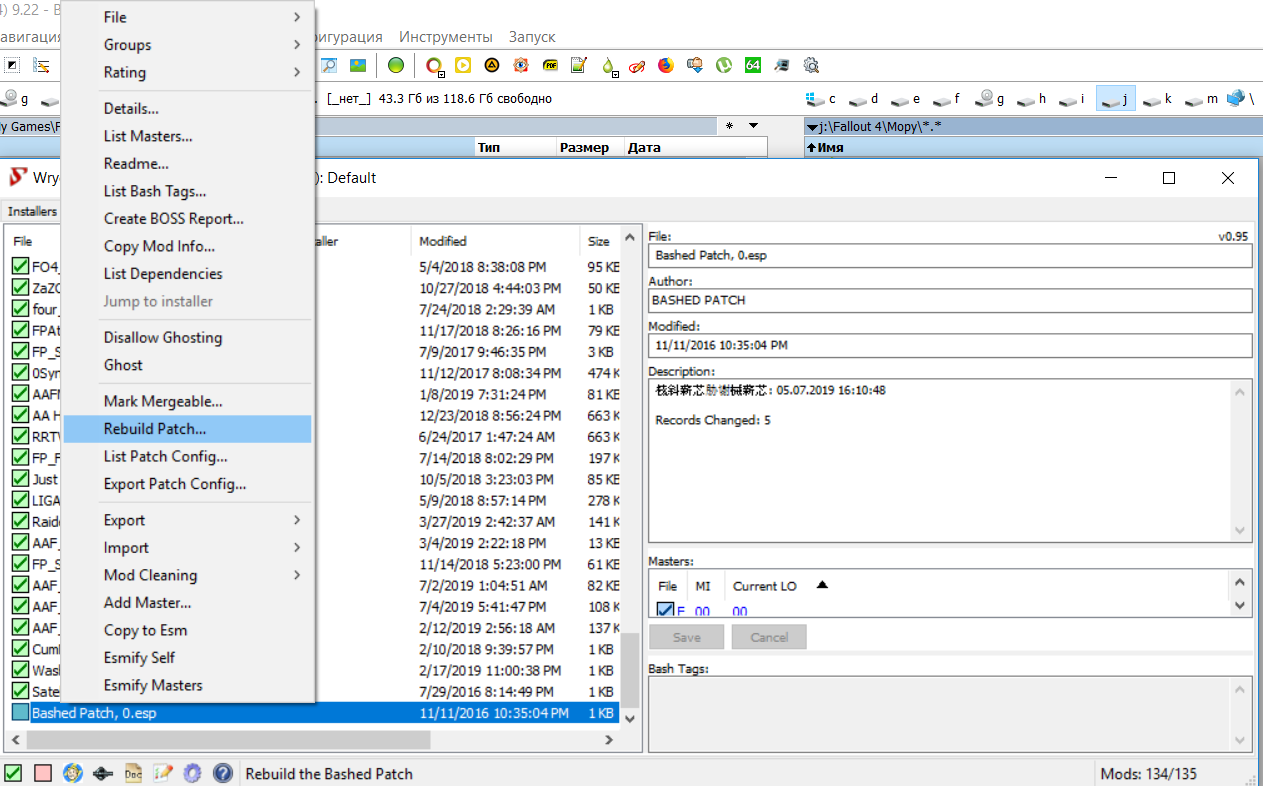Click the green circle toolbar icon
Screen dimensions: 1263x786
pyautogui.click(x=396, y=66)
